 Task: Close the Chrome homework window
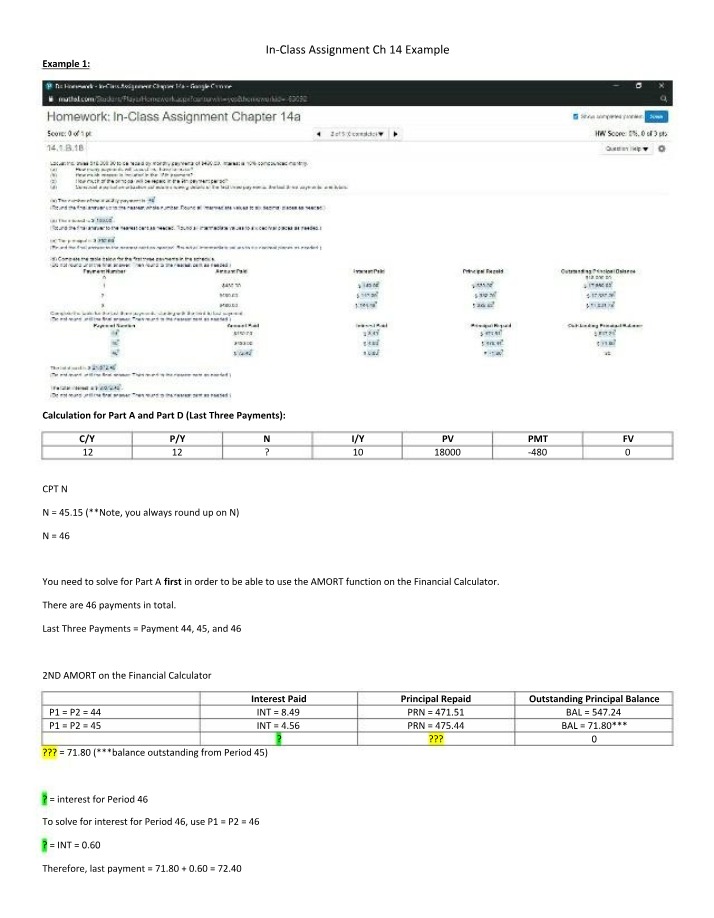point(661,85)
